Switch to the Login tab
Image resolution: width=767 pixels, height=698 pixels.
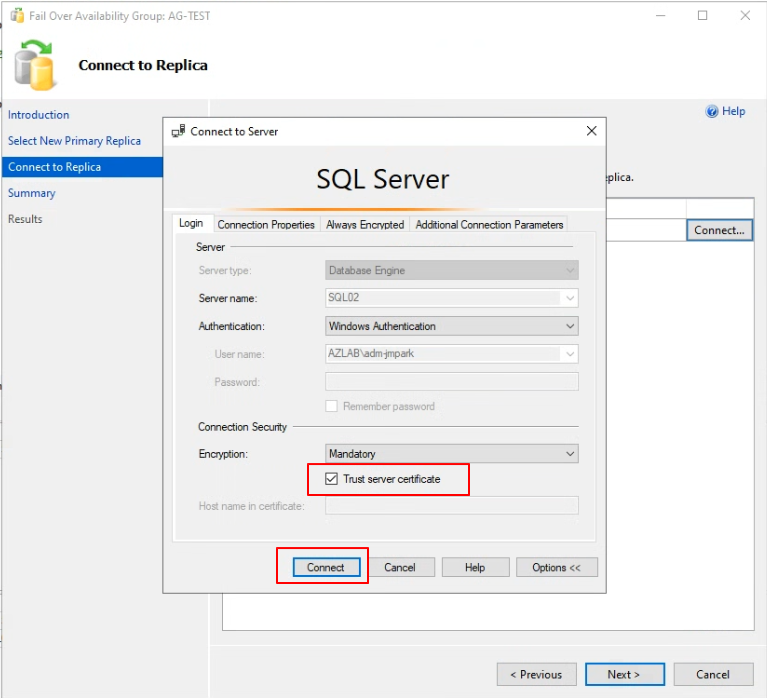click(191, 224)
